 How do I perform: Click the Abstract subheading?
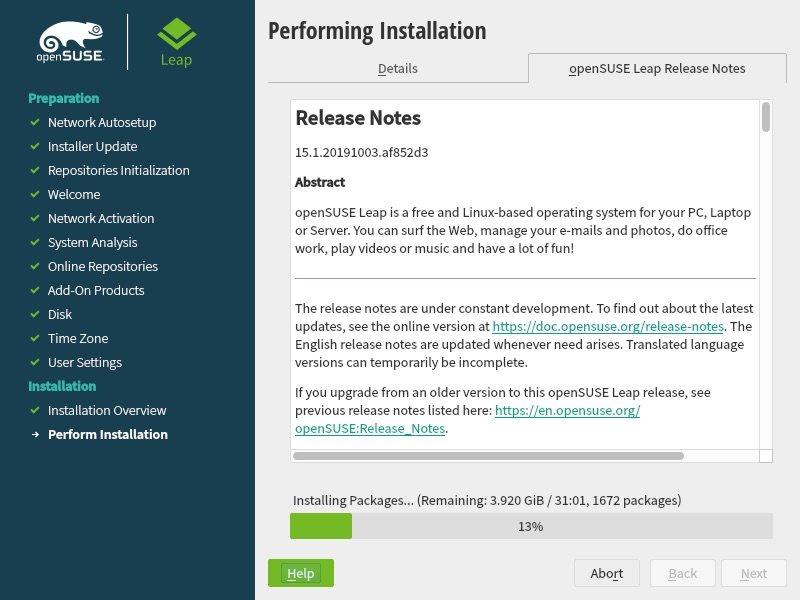click(320, 182)
